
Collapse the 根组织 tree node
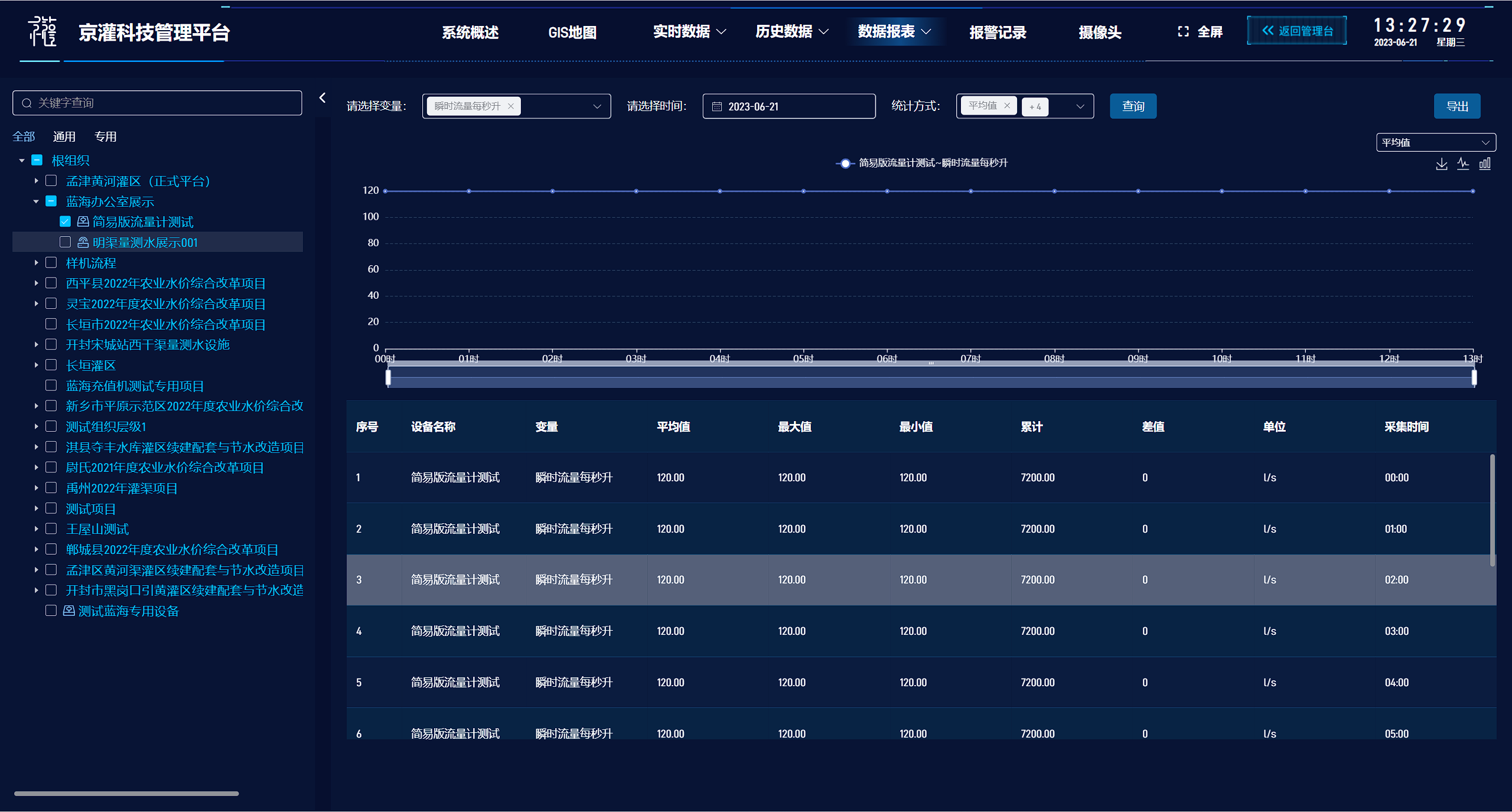tap(22, 161)
